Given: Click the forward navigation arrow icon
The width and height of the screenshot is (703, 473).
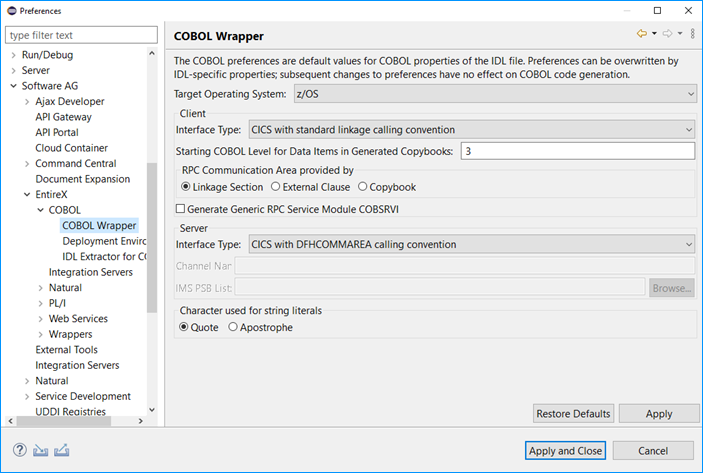Looking at the screenshot, I should point(668,34).
